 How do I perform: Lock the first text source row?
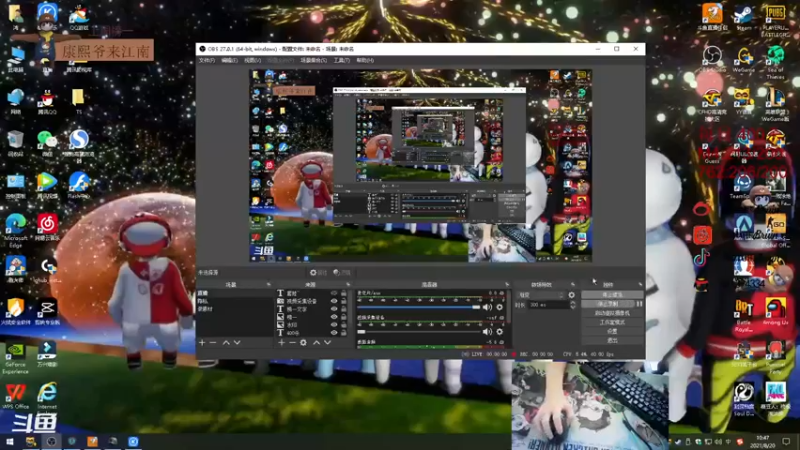coord(344,293)
